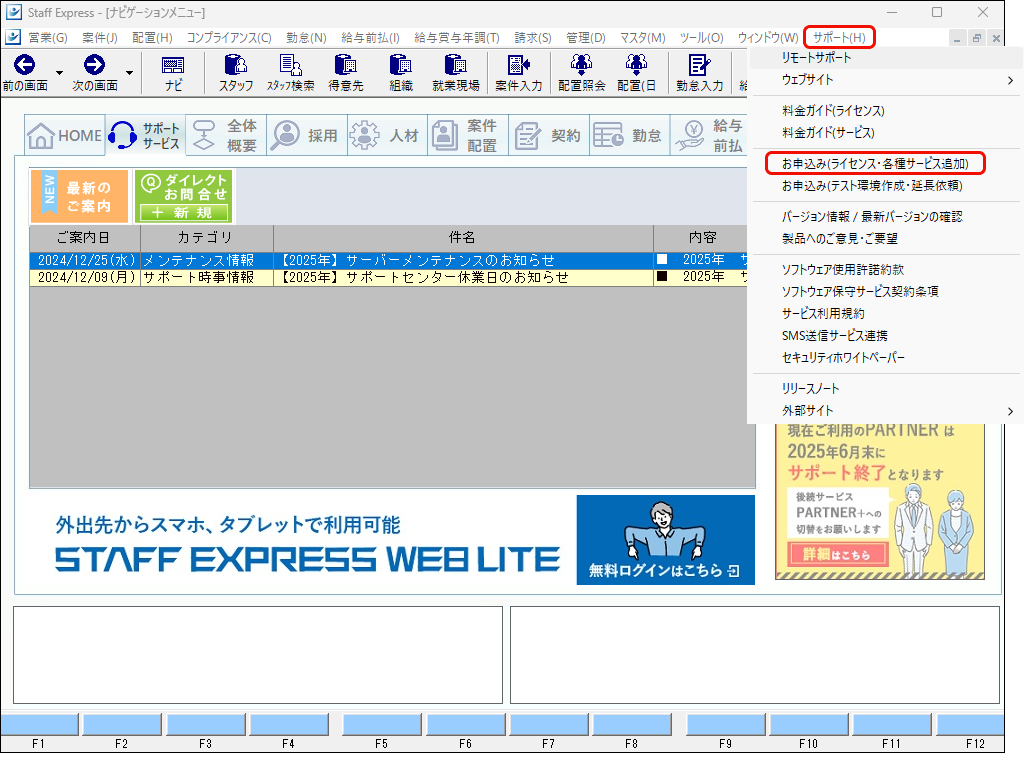
Task: Go forward with the 次の画面 arrow icon
Action: click(94, 65)
